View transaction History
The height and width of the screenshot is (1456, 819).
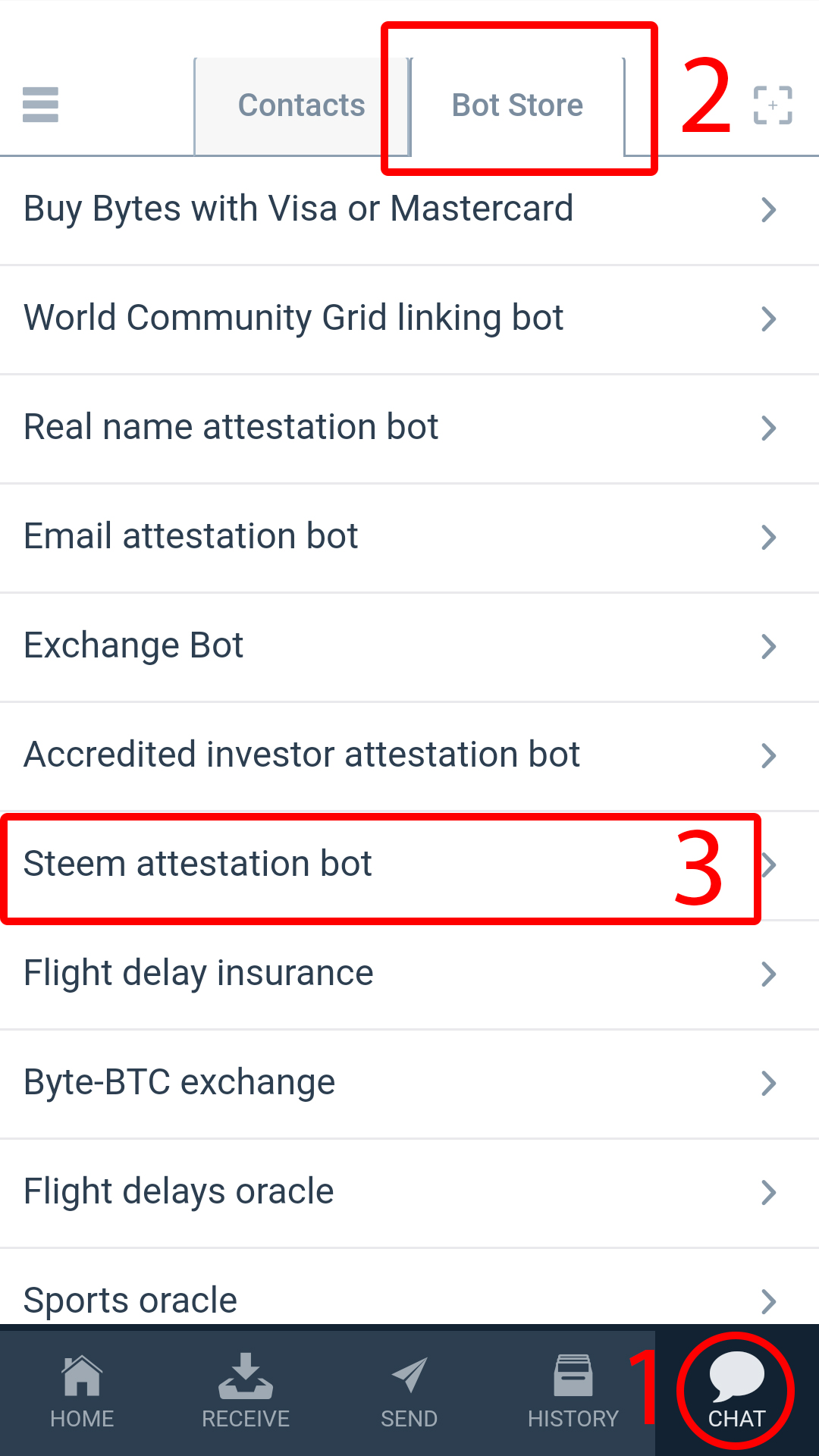[x=573, y=1392]
